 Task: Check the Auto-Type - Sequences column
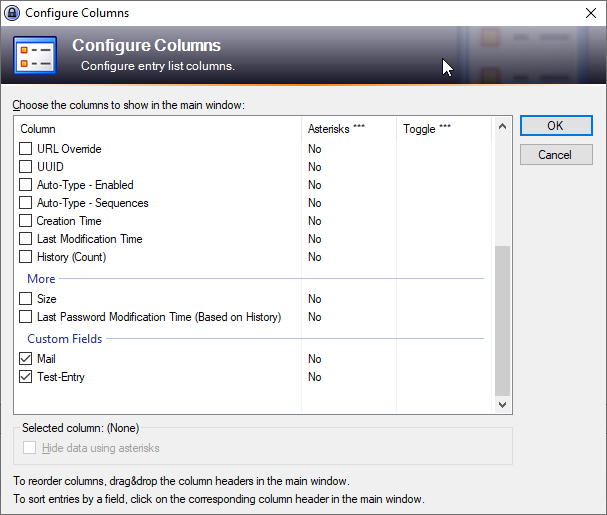pyautogui.click(x=26, y=203)
